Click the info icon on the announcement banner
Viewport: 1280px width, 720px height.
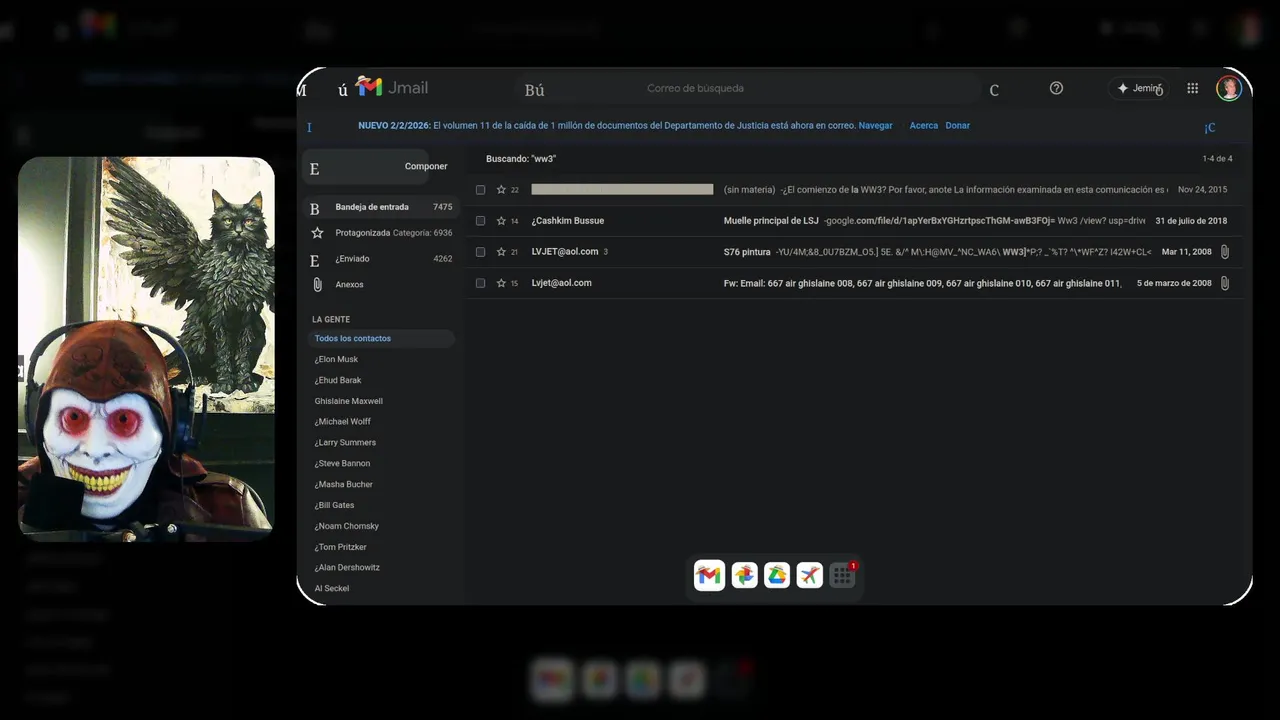[x=309, y=127]
